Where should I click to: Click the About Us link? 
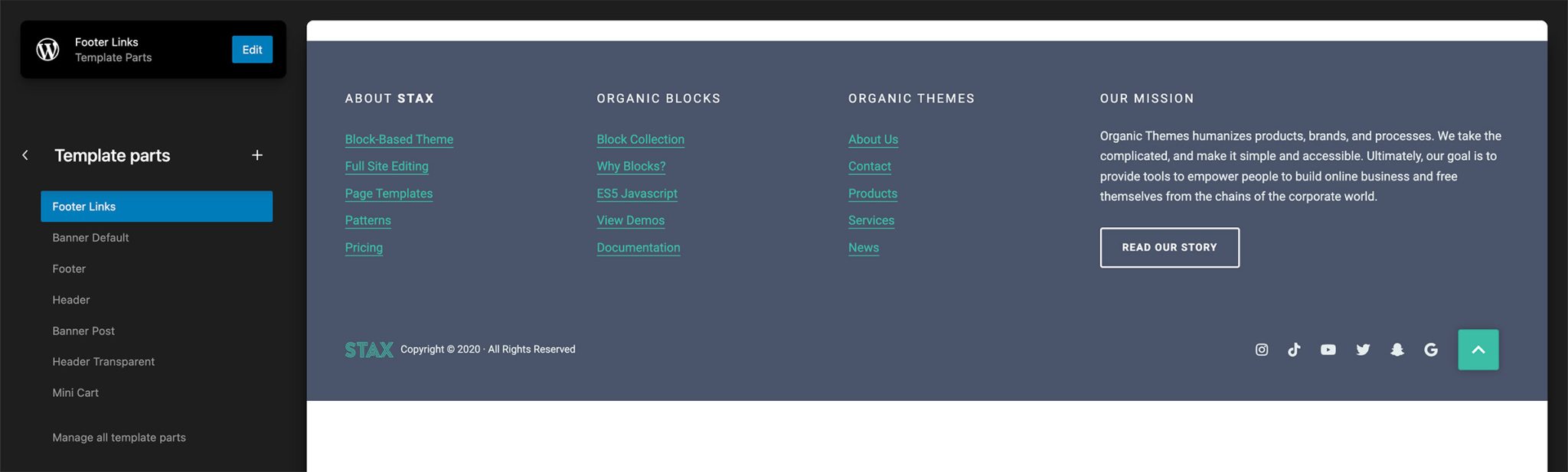[x=873, y=139]
